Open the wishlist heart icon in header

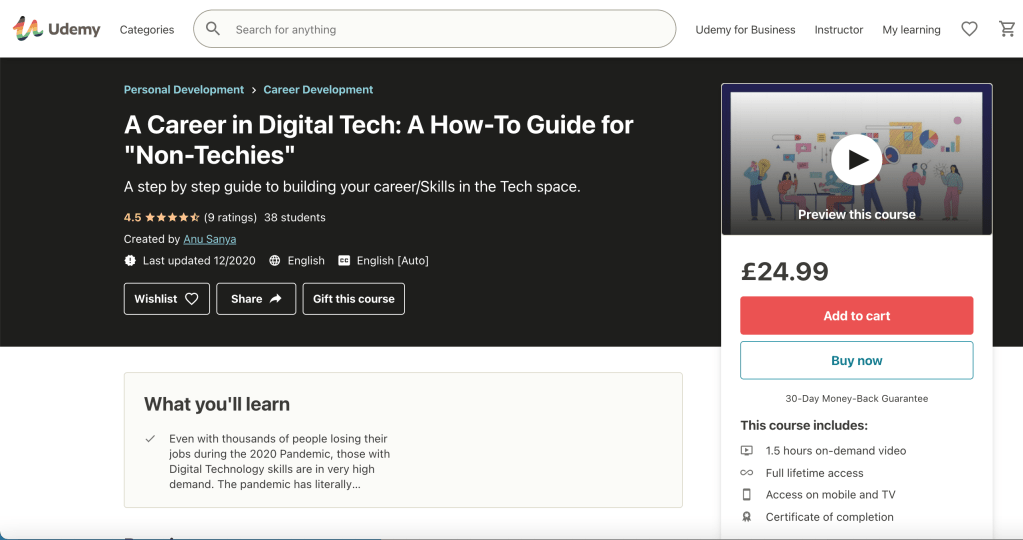(x=969, y=29)
